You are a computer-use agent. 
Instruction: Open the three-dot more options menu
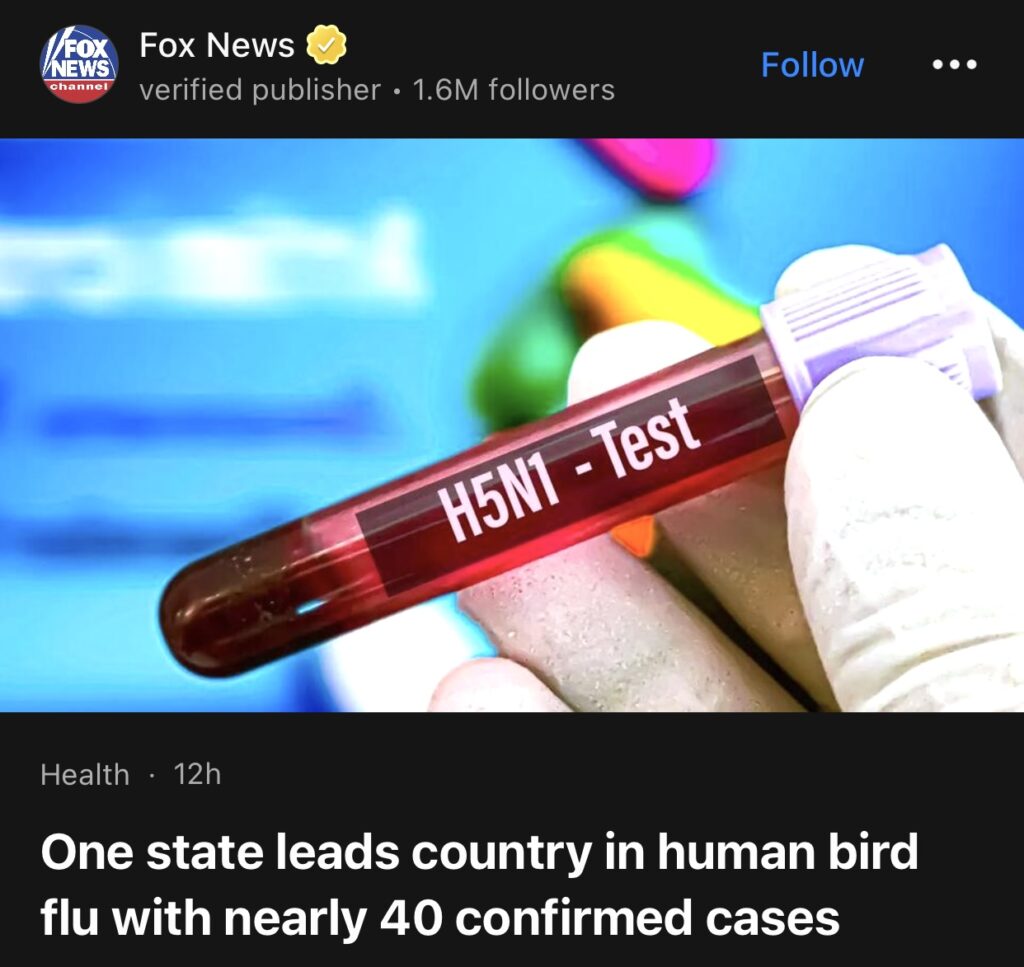coord(955,65)
